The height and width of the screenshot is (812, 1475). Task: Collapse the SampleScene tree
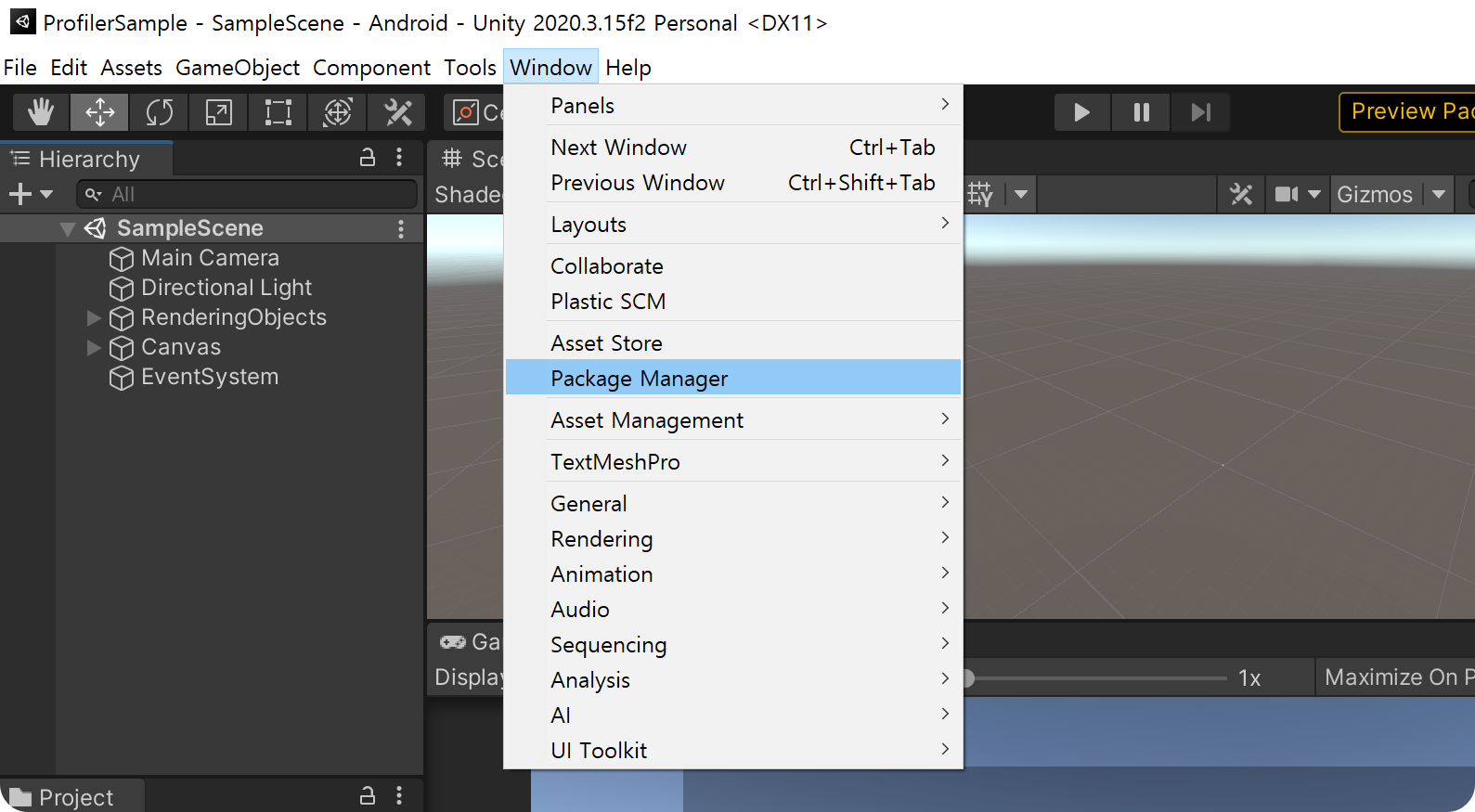tap(67, 228)
